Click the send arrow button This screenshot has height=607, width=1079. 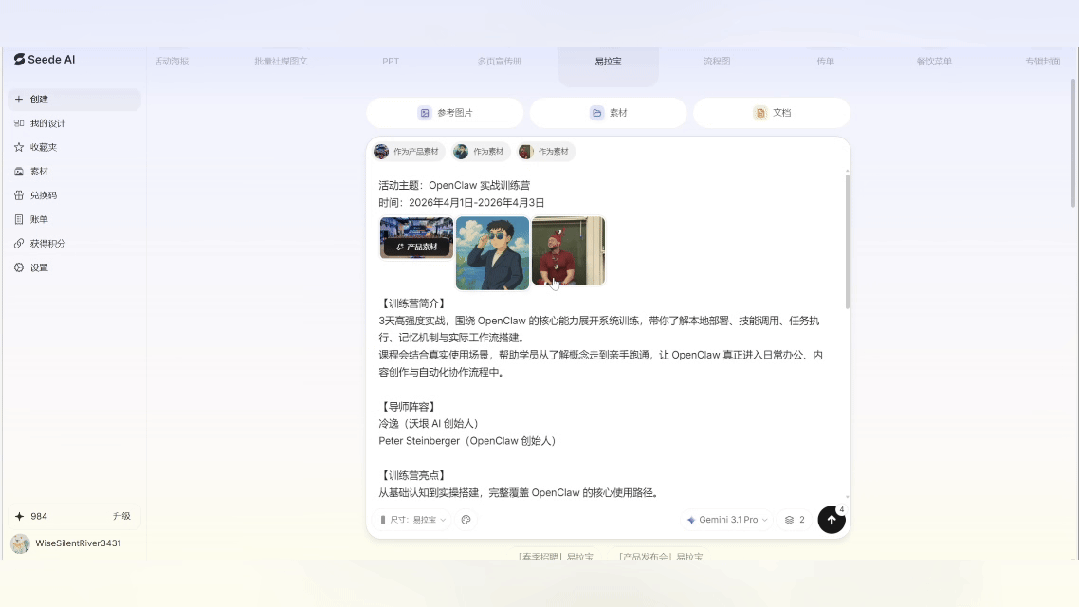click(831, 520)
